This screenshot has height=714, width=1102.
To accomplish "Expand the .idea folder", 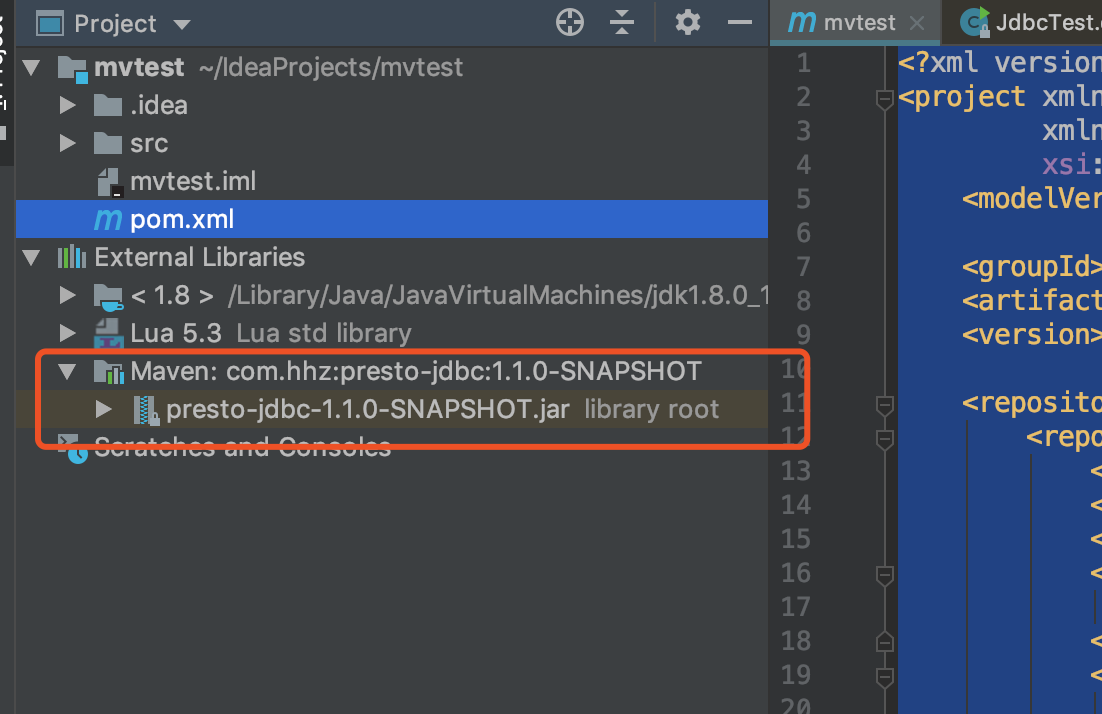I will pyautogui.click(x=67, y=105).
